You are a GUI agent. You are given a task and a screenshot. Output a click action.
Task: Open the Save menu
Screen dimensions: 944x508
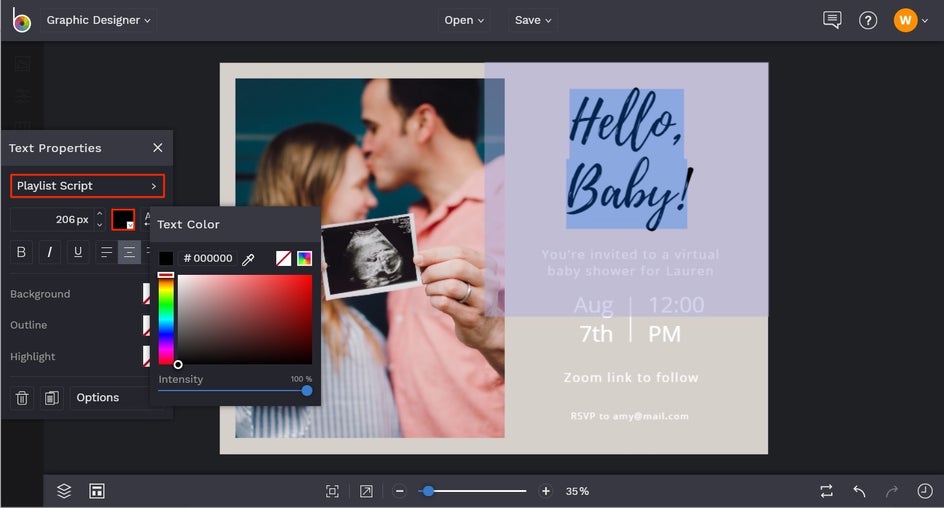click(x=533, y=20)
